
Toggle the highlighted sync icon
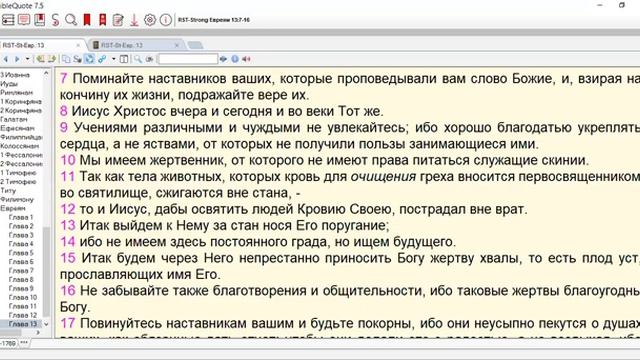[89, 59]
